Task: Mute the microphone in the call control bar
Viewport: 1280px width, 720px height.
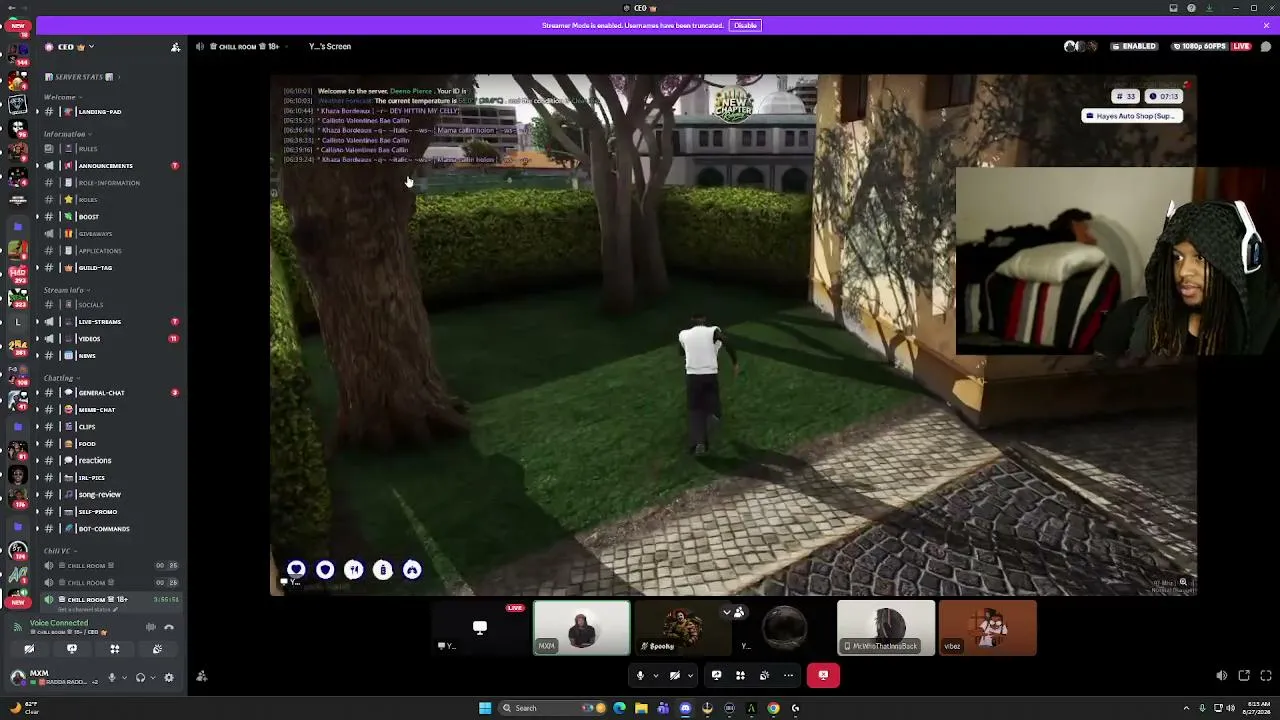Action: click(x=640, y=676)
